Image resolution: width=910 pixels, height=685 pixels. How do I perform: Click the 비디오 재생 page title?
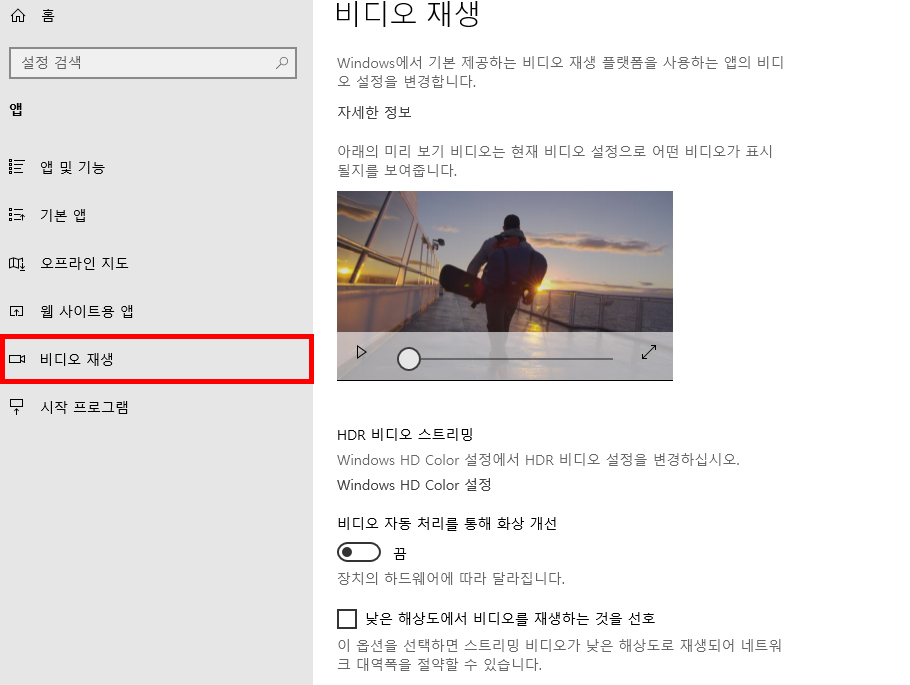point(407,15)
